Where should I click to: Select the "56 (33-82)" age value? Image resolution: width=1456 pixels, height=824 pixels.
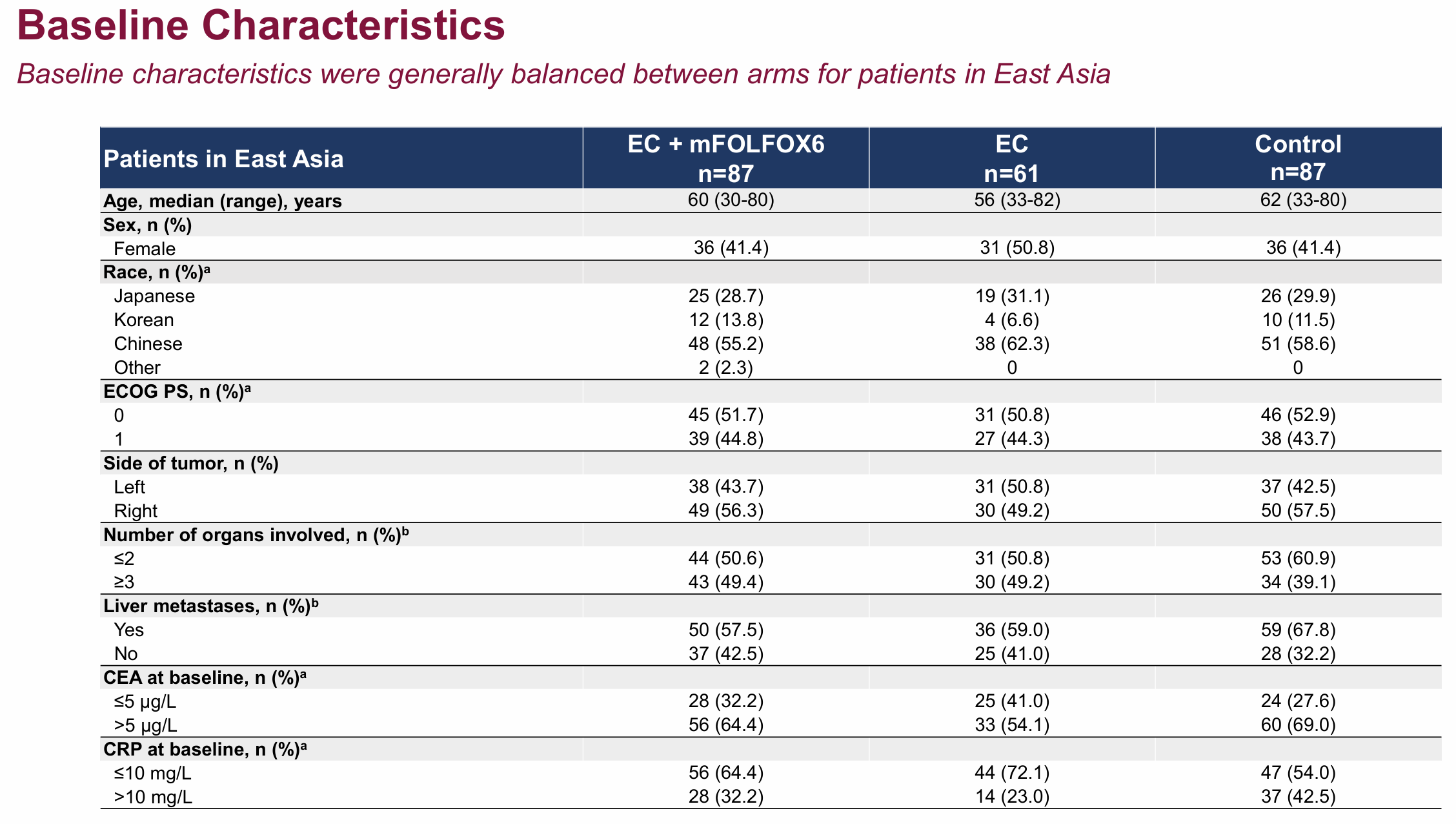(x=1012, y=200)
